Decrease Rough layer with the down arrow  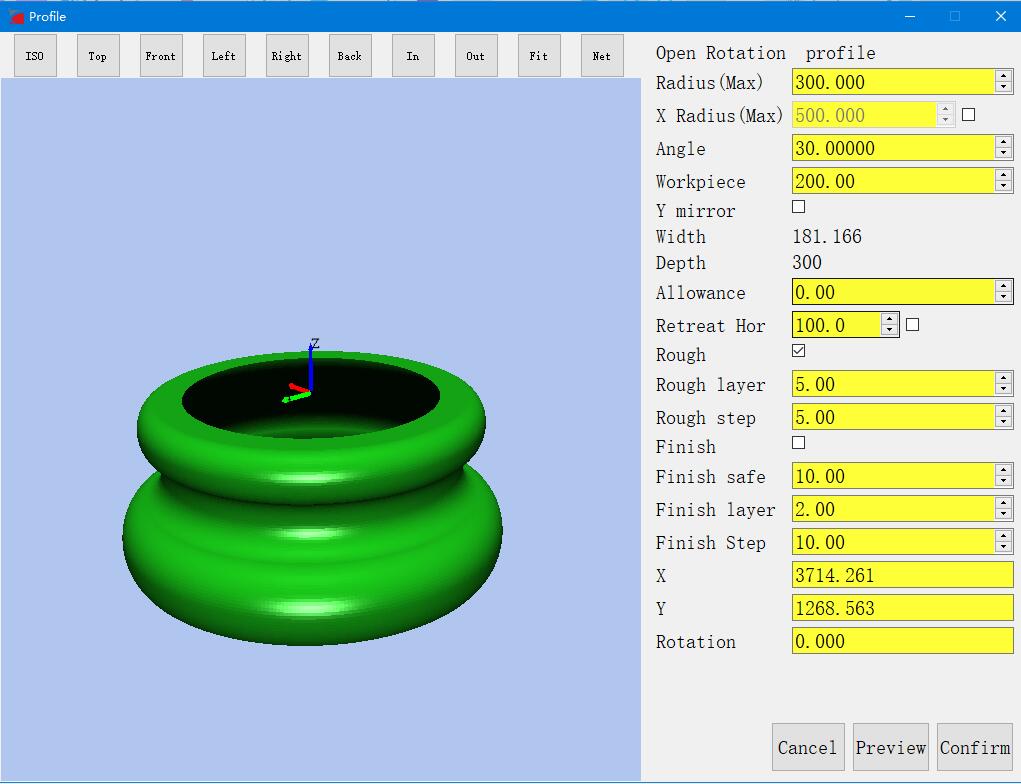pos(1003,390)
